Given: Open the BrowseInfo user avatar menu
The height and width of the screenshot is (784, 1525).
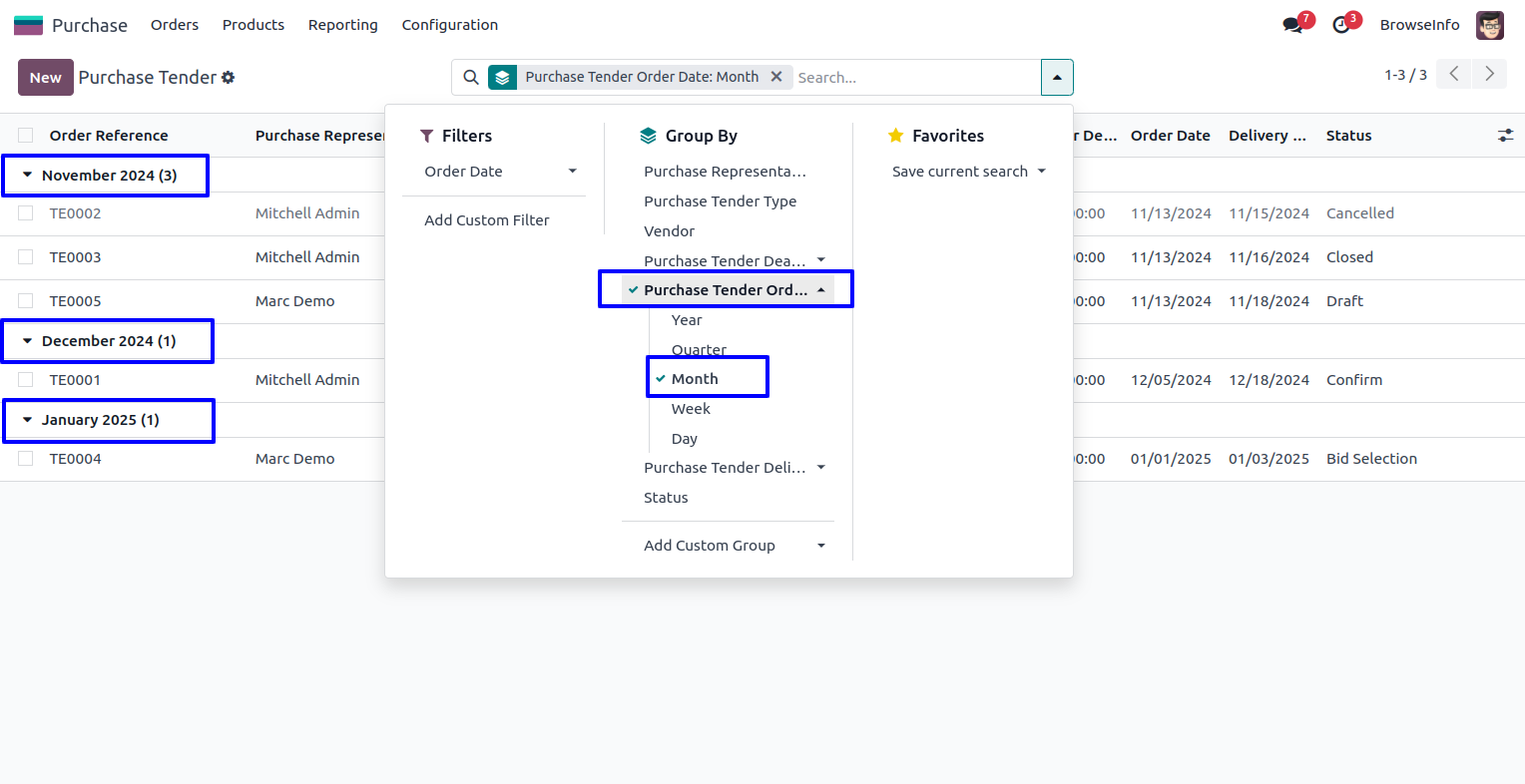Looking at the screenshot, I should (x=1489, y=25).
